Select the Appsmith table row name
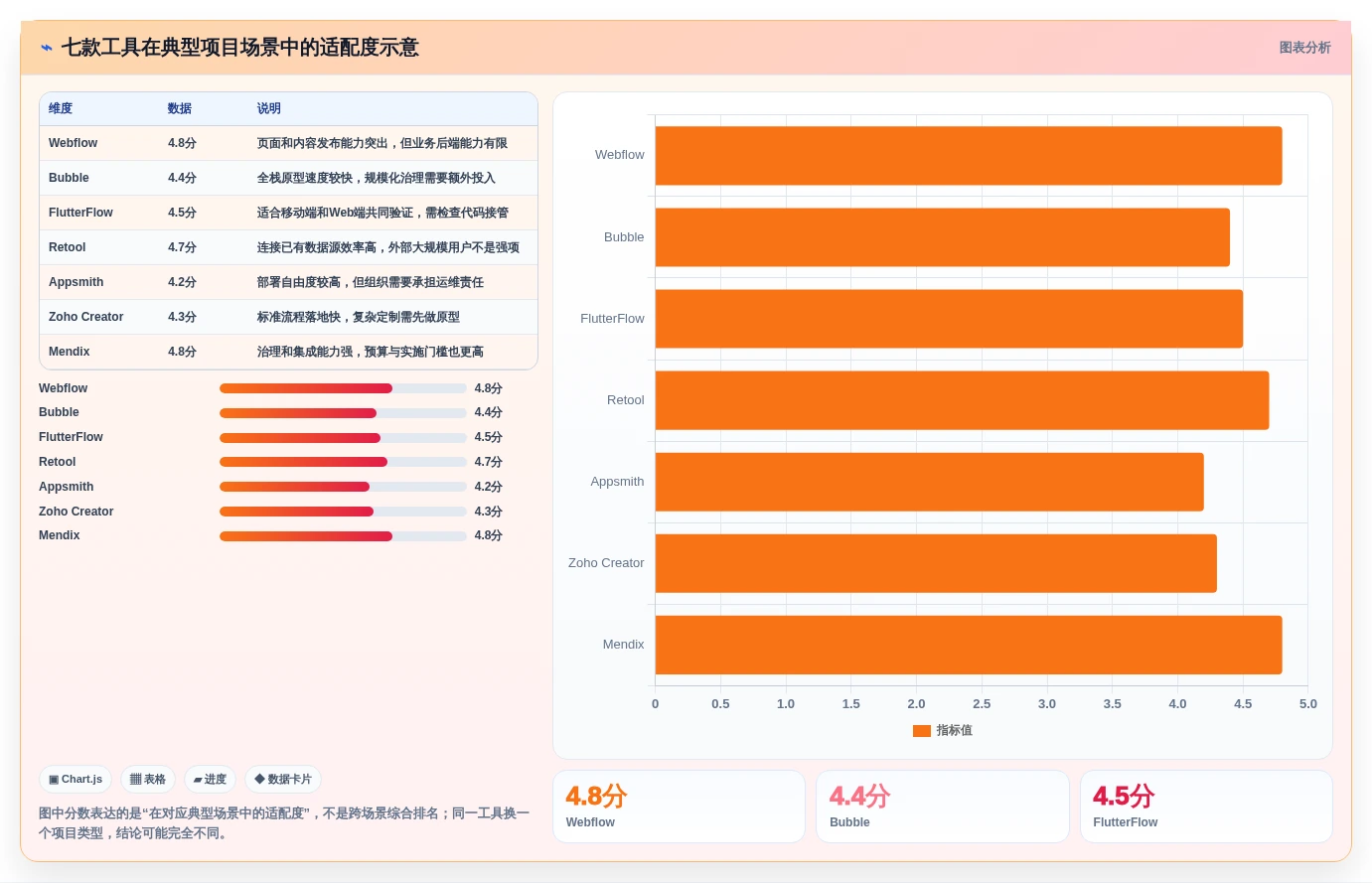The width and height of the screenshot is (1372, 883). point(76,282)
